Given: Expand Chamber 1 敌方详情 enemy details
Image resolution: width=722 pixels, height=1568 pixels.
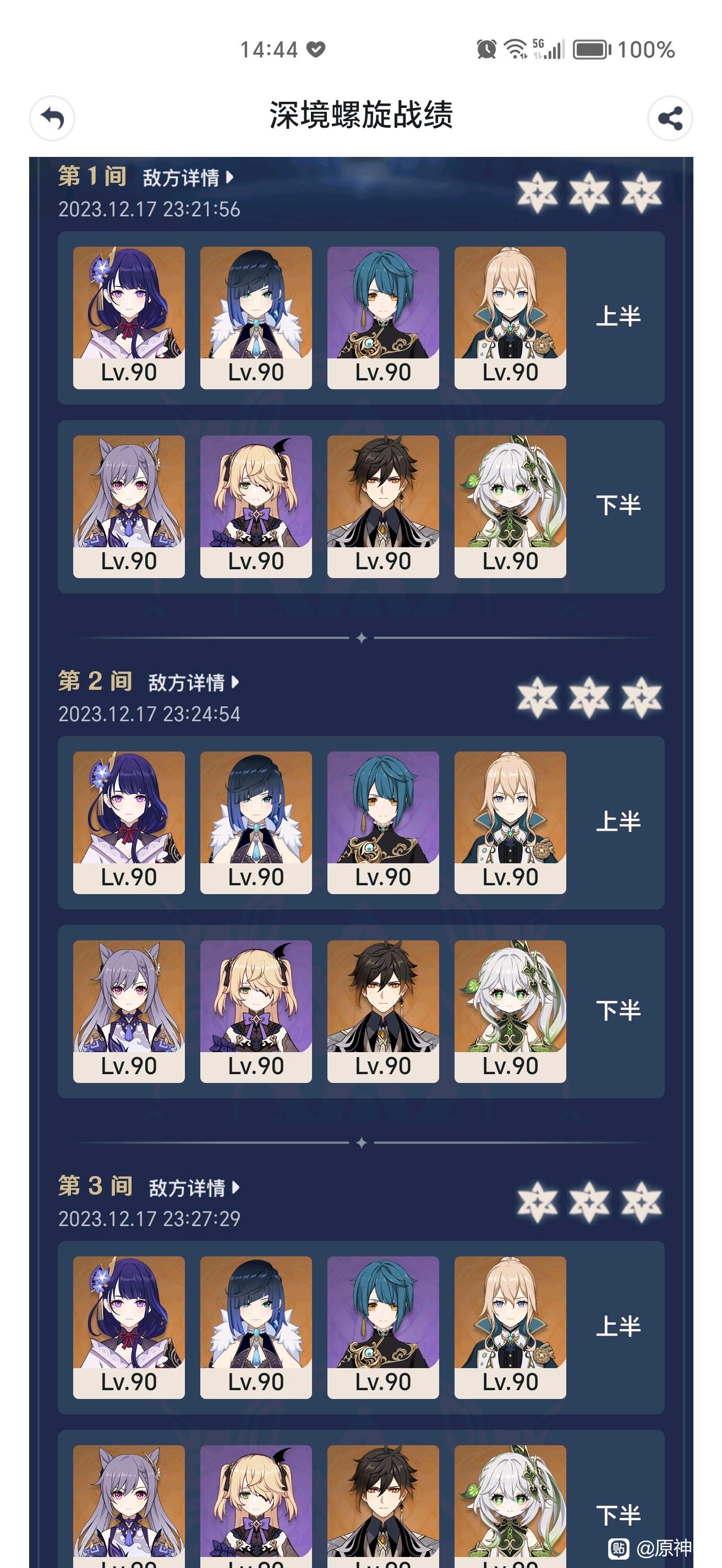Looking at the screenshot, I should 188,178.
